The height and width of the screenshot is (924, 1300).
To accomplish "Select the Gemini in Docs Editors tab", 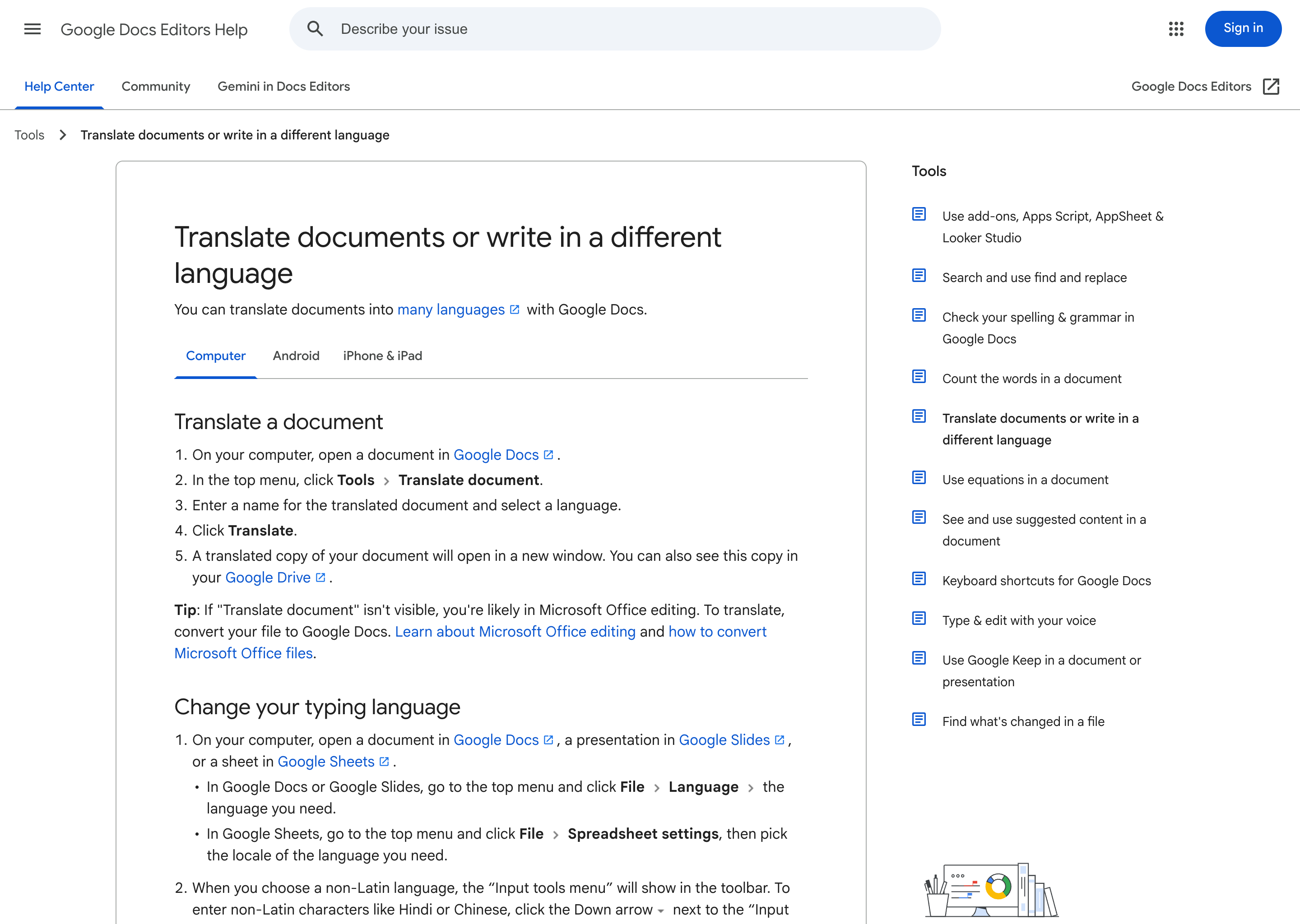I will (283, 87).
